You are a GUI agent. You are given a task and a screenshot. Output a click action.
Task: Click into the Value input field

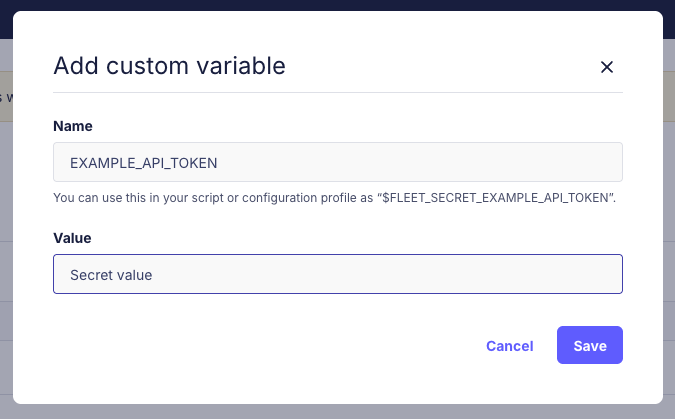click(337, 274)
